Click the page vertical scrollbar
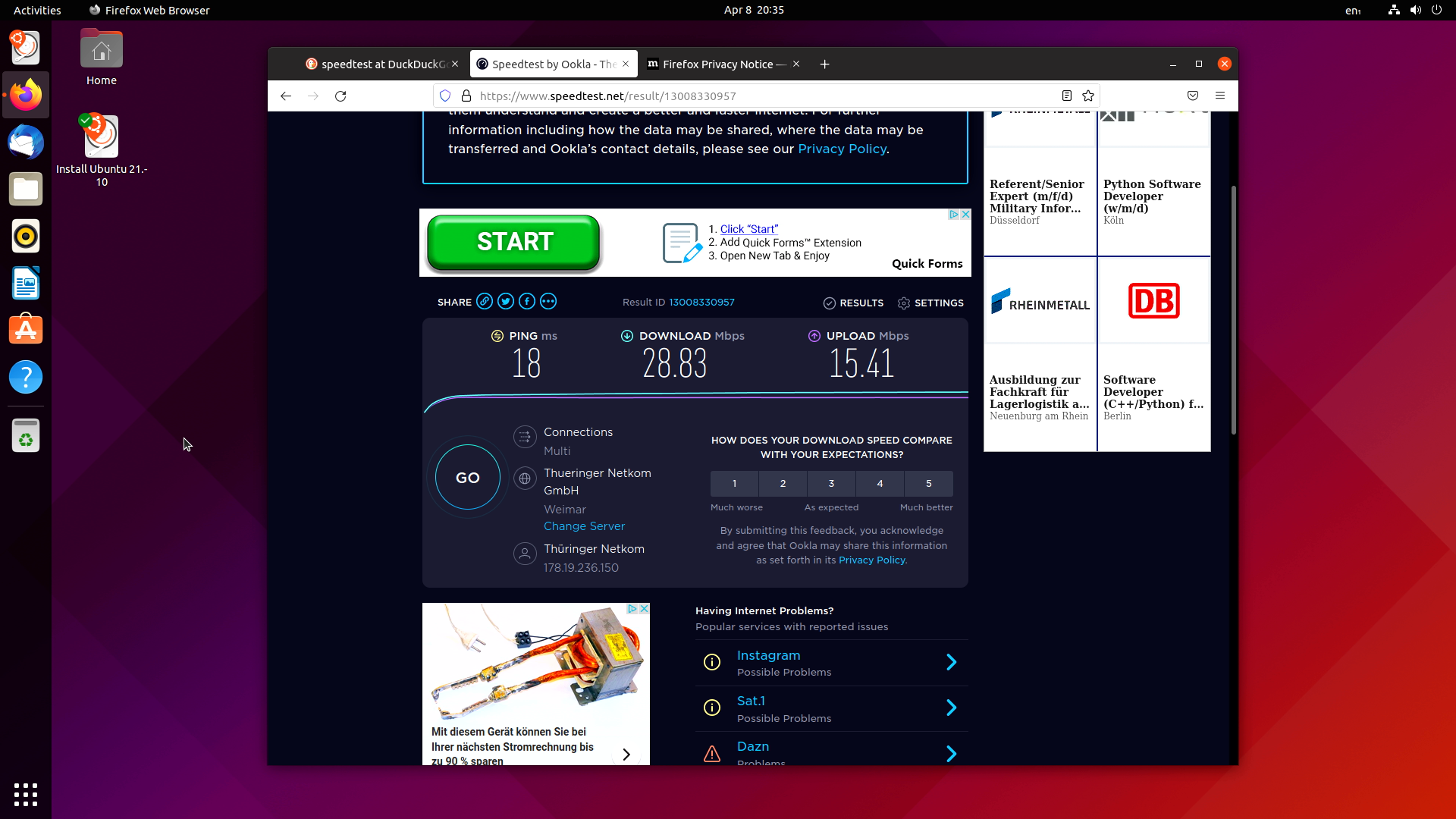 [1233, 311]
